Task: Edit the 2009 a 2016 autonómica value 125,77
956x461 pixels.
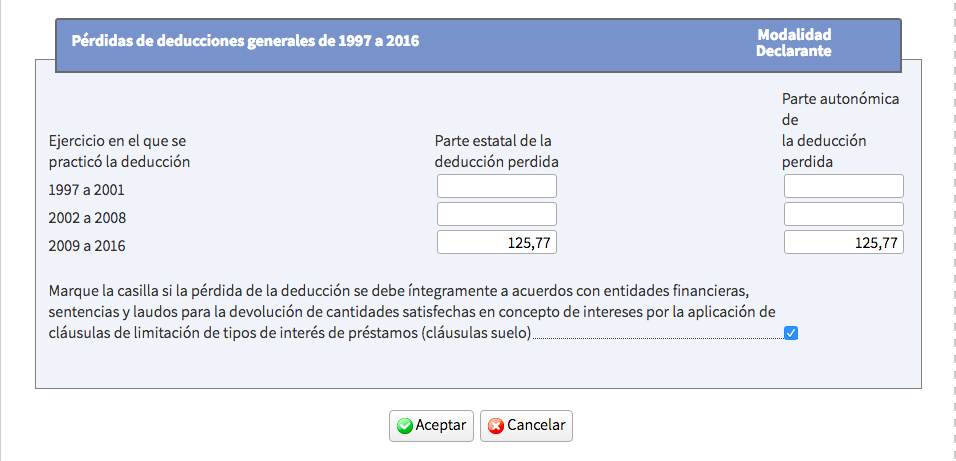Action: point(843,242)
